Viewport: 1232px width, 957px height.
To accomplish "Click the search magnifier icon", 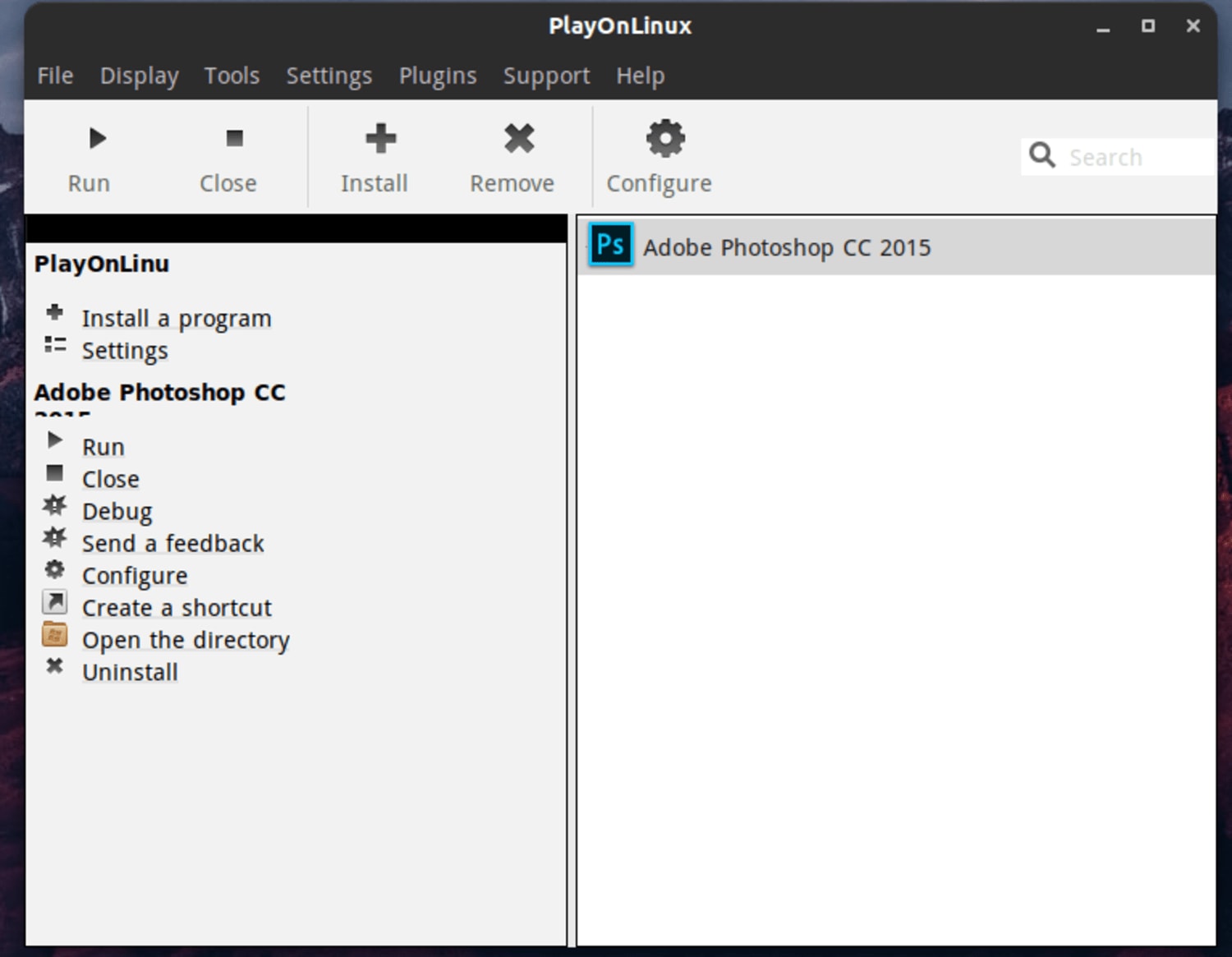I will (x=1042, y=155).
